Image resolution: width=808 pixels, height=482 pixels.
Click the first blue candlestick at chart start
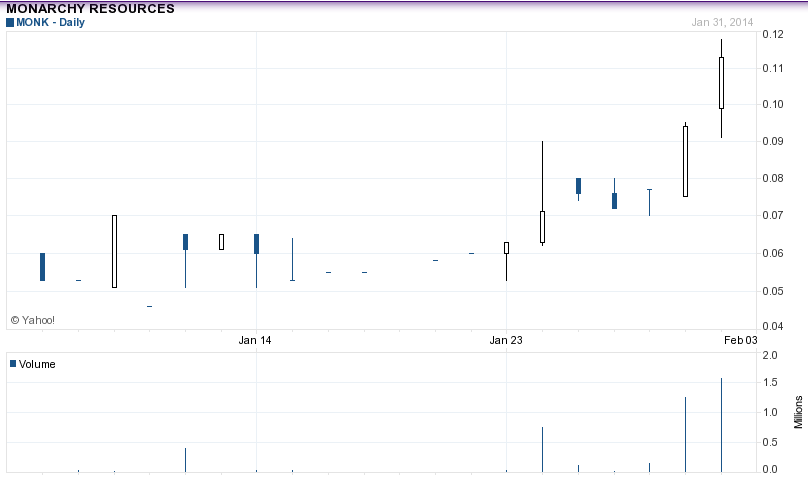point(42,267)
